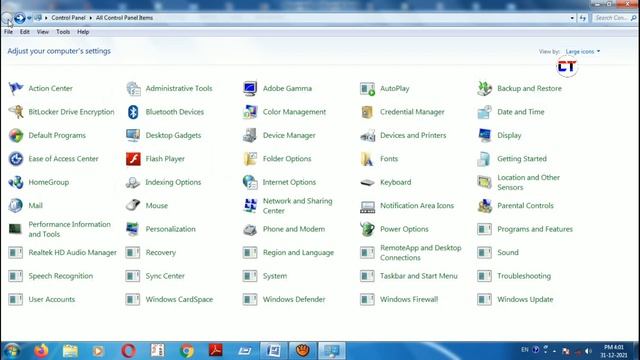Open the recent pages dropdown beside Forward
The height and width of the screenshot is (360, 640).
click(29, 18)
